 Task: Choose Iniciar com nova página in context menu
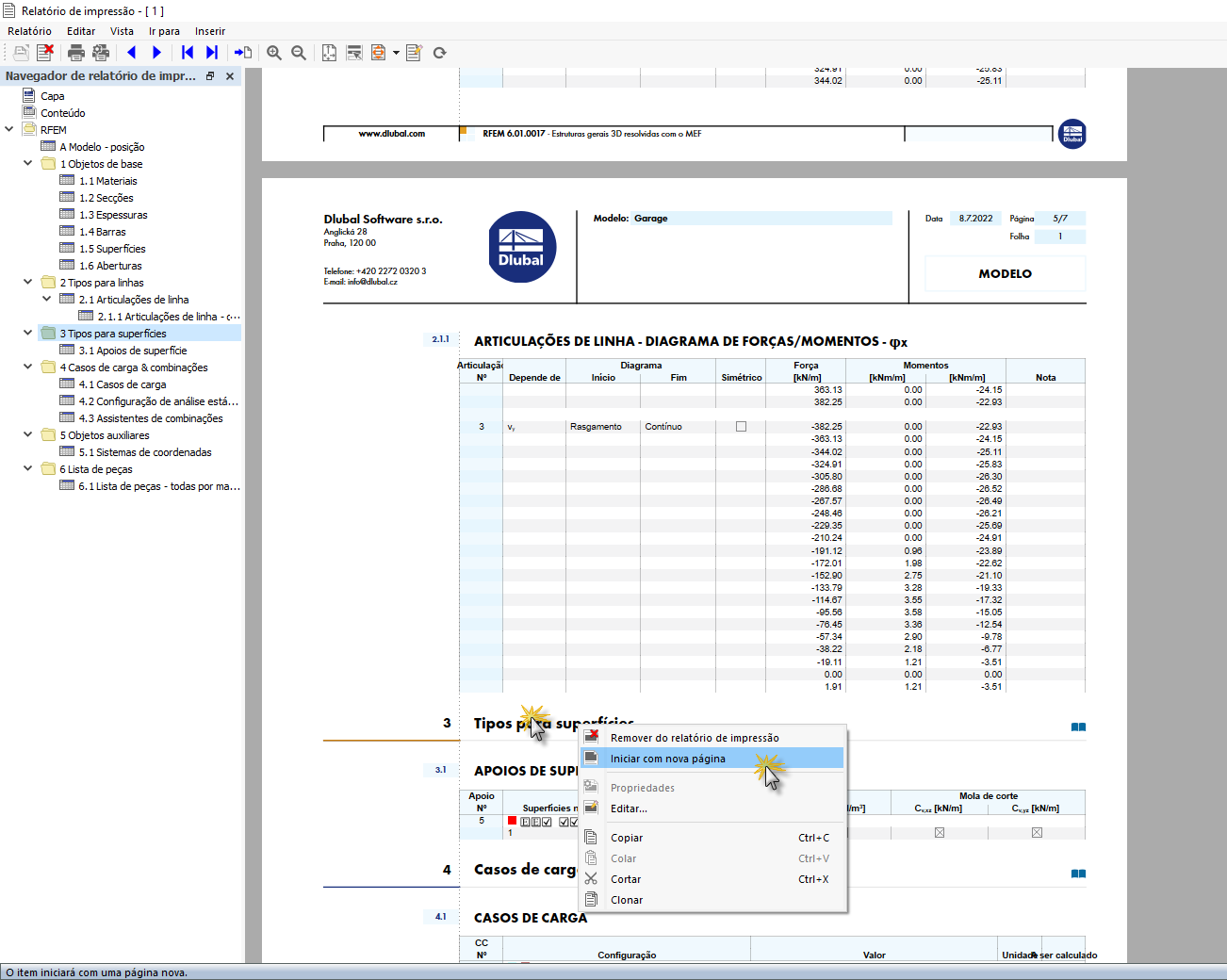pyautogui.click(x=712, y=759)
